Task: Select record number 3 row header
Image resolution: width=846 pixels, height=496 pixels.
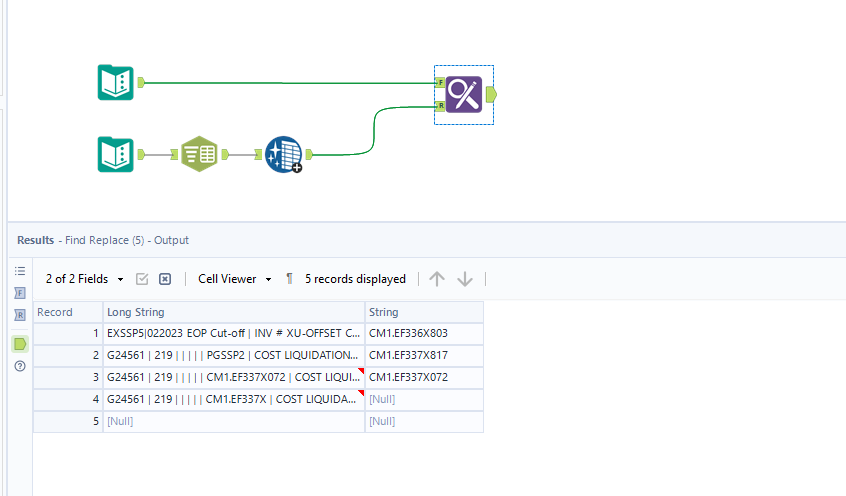Action: [x=68, y=377]
